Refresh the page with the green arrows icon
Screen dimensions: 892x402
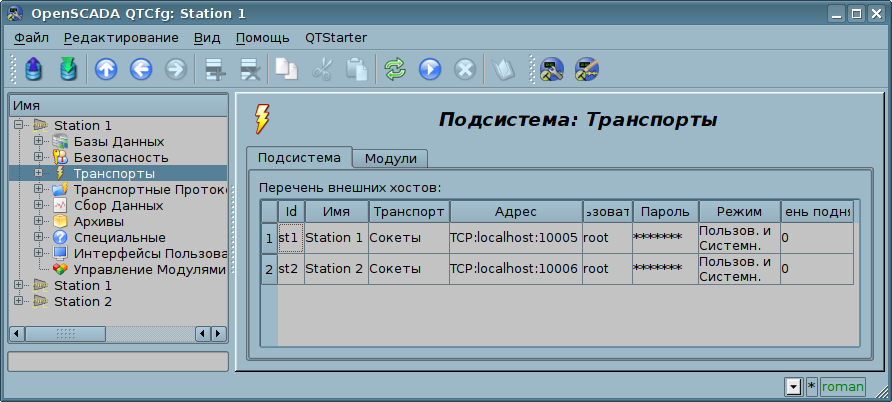coord(396,69)
